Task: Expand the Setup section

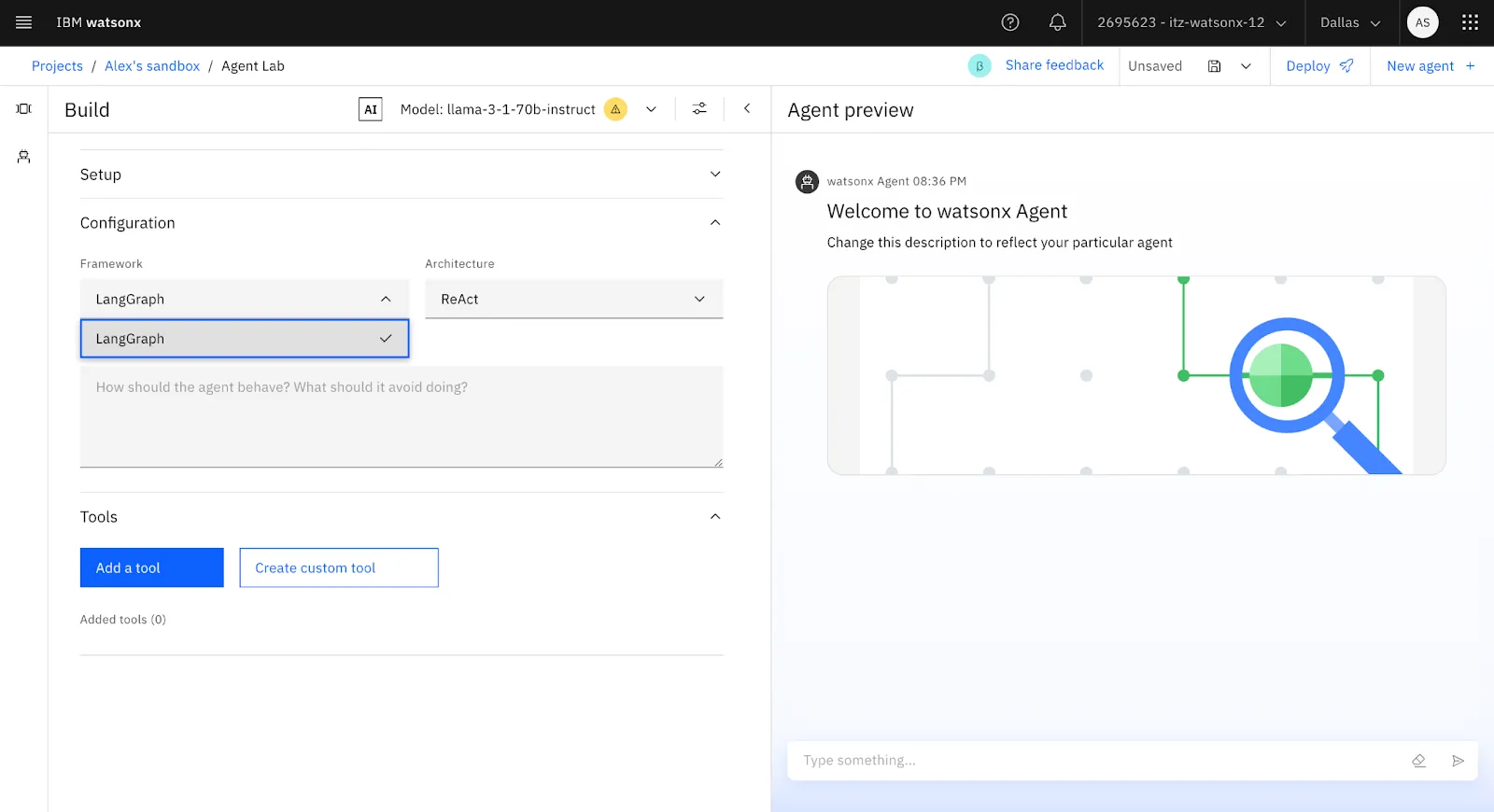Action: [x=402, y=175]
